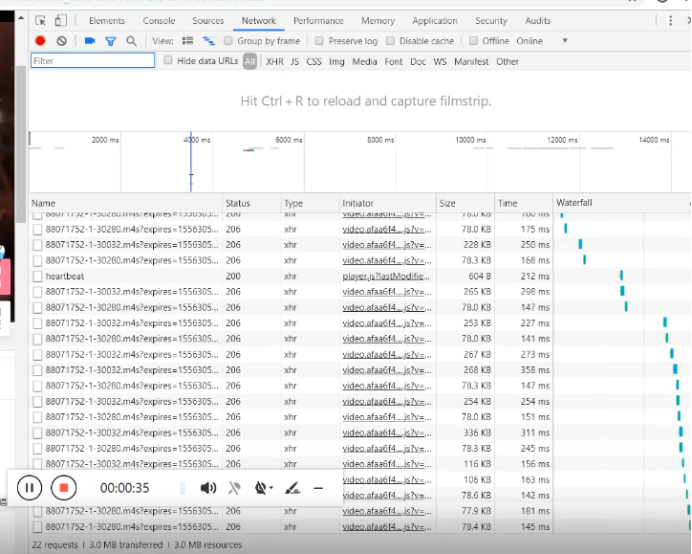The image size is (692, 554).
Task: Focus the Filter text input
Action: click(93, 60)
